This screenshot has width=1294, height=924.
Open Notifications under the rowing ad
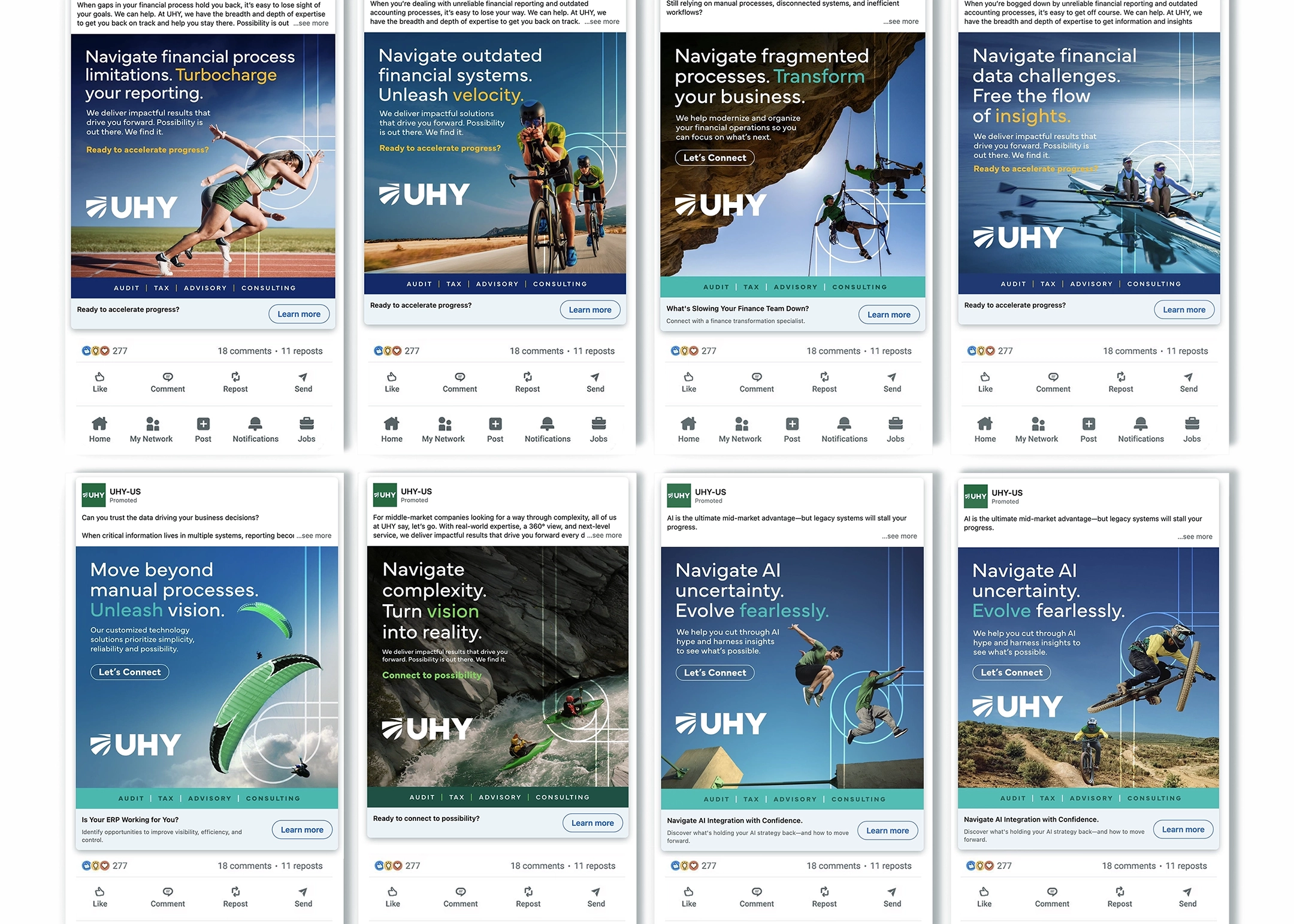[x=1141, y=430]
